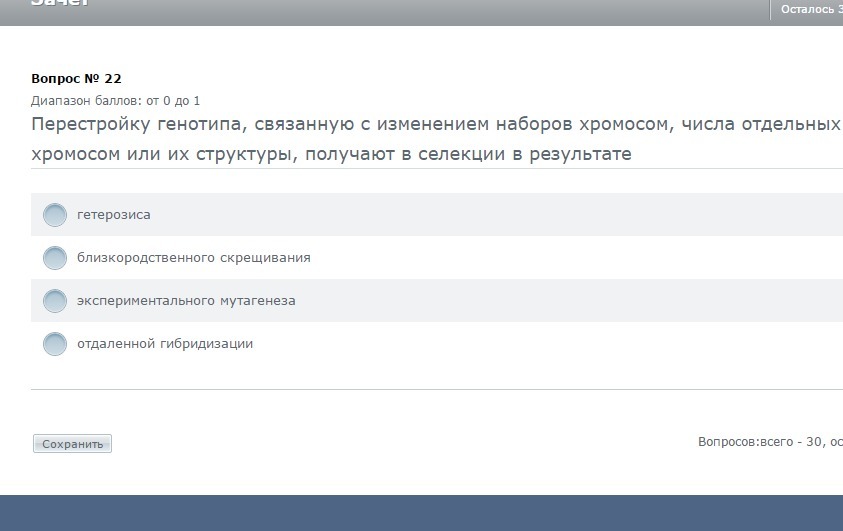The height and width of the screenshot is (531, 843).
Task: Click the answer text "гетерозиса"
Action: pos(114,215)
